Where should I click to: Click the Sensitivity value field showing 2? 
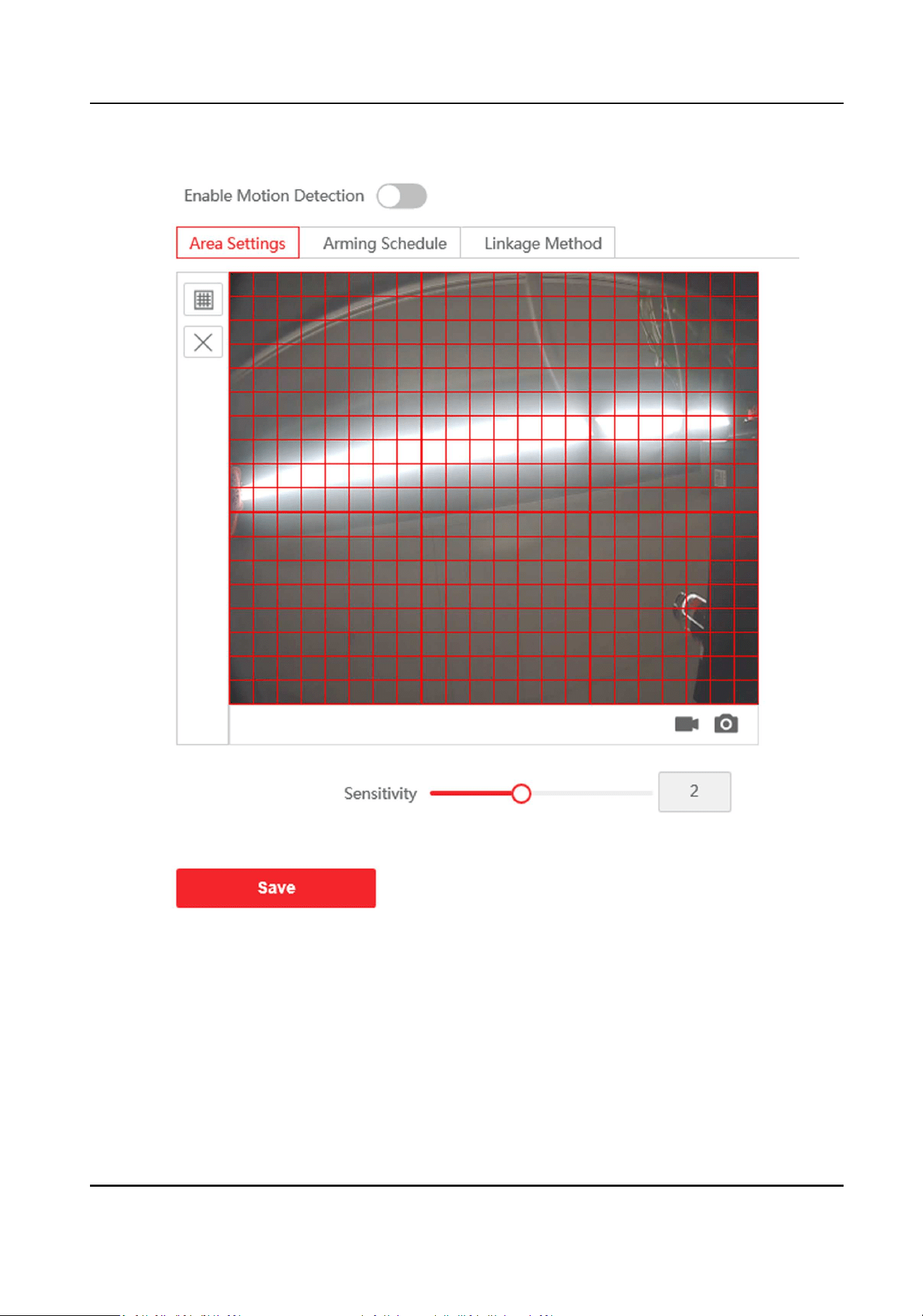pos(695,792)
